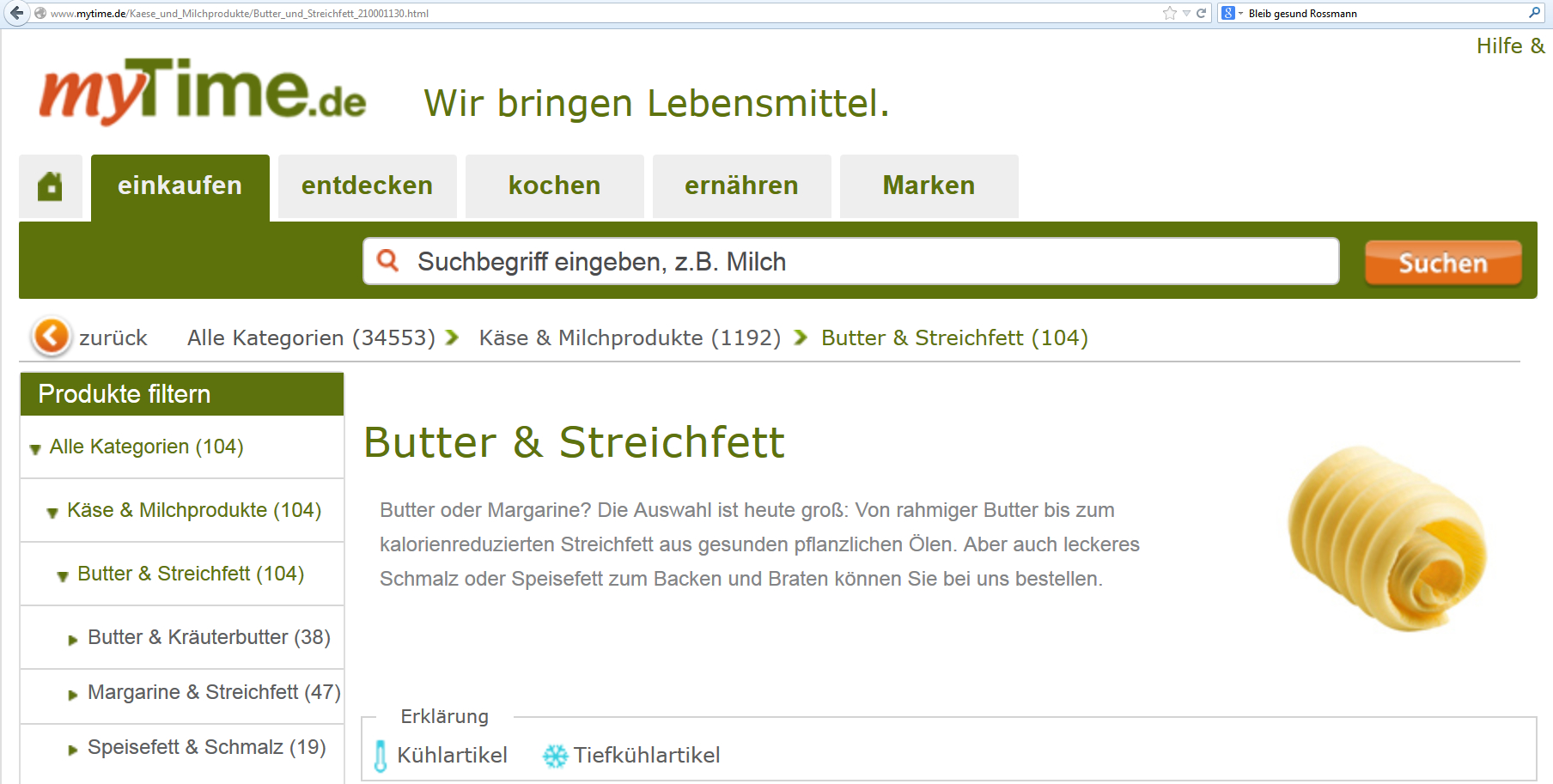Select Butter & Kräuterbutter (38) category
Screen dimensions: 1553x784
209,637
